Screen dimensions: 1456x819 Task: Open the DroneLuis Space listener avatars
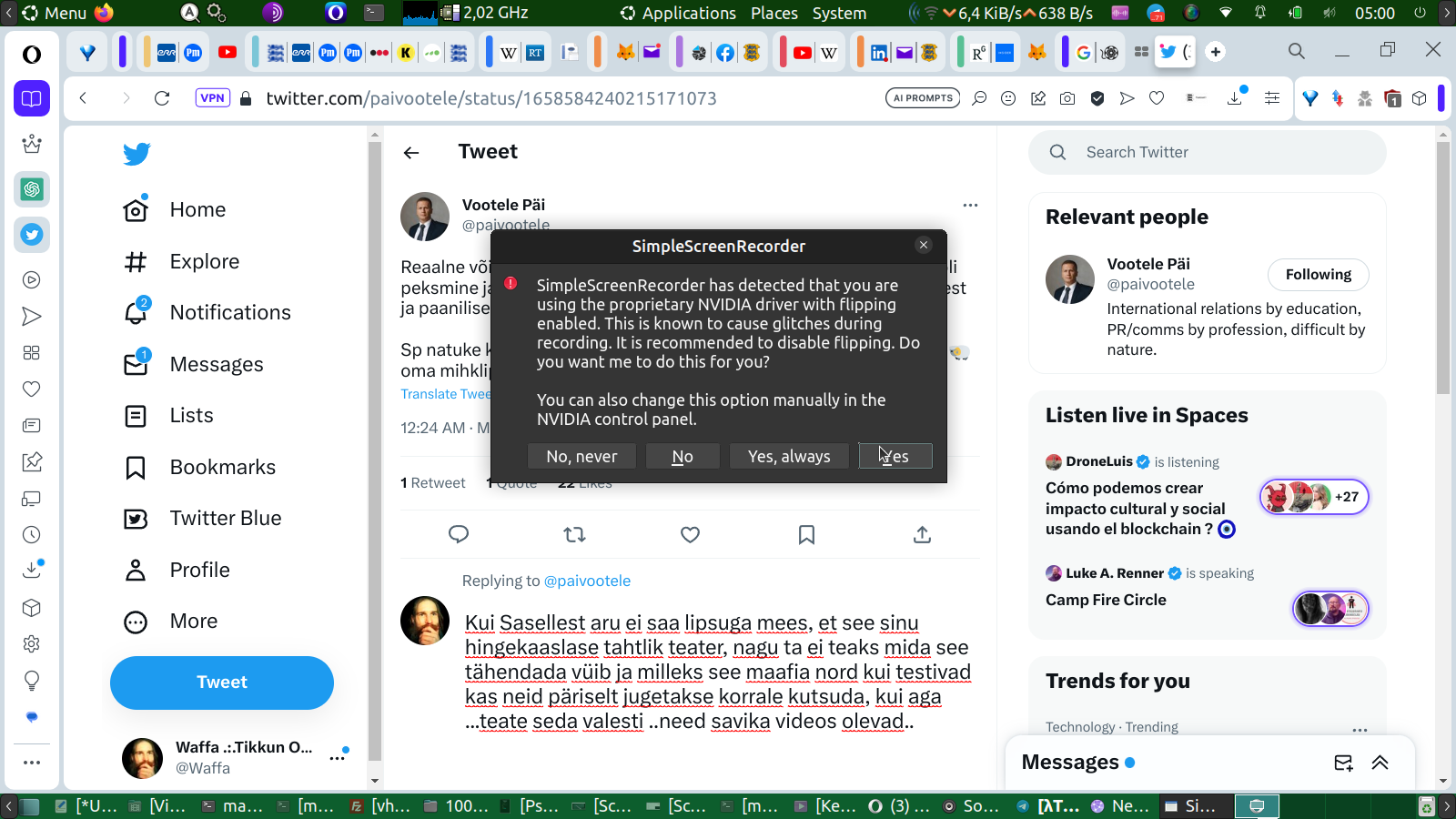tap(1314, 497)
